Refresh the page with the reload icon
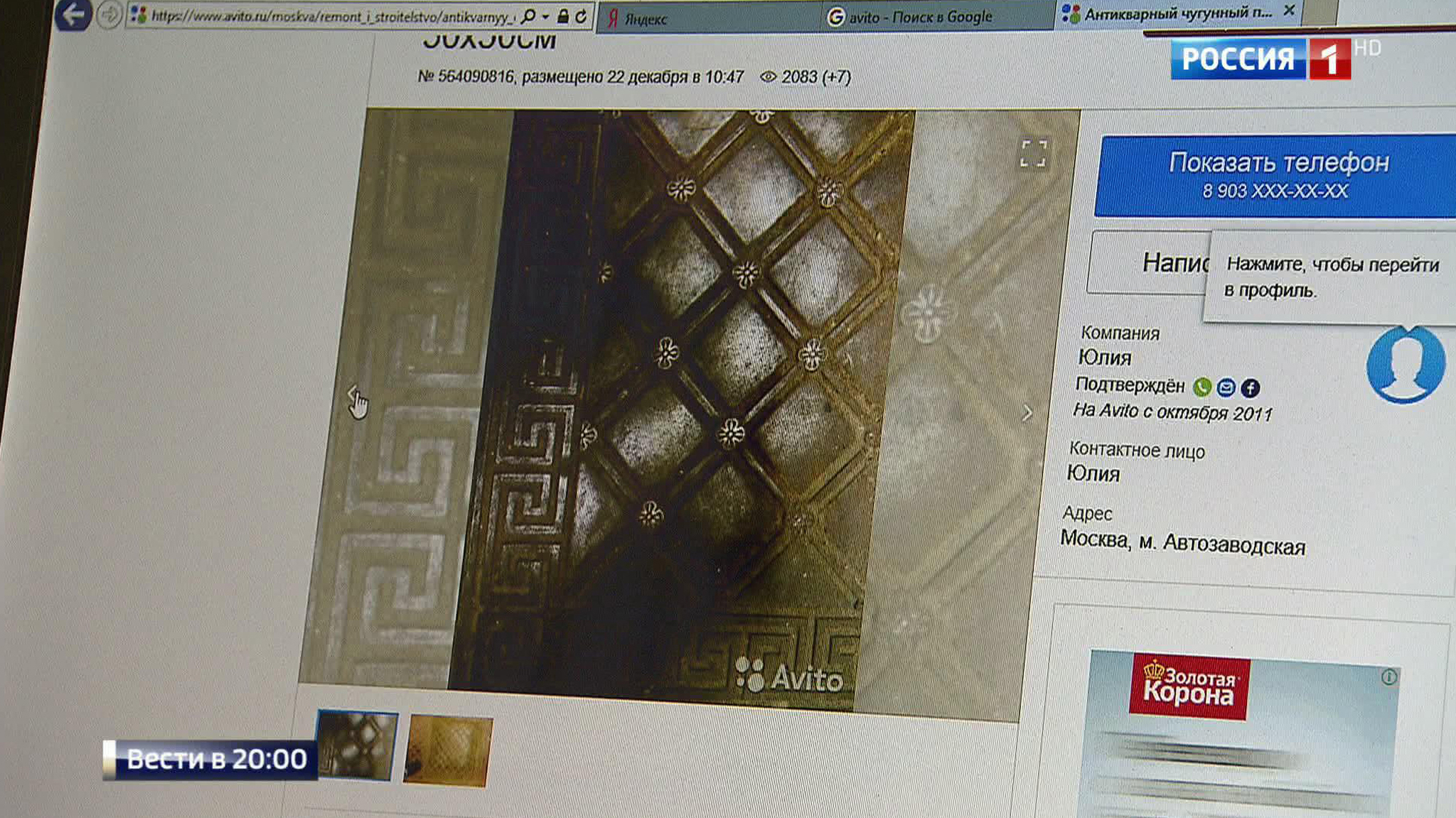 tap(581, 16)
